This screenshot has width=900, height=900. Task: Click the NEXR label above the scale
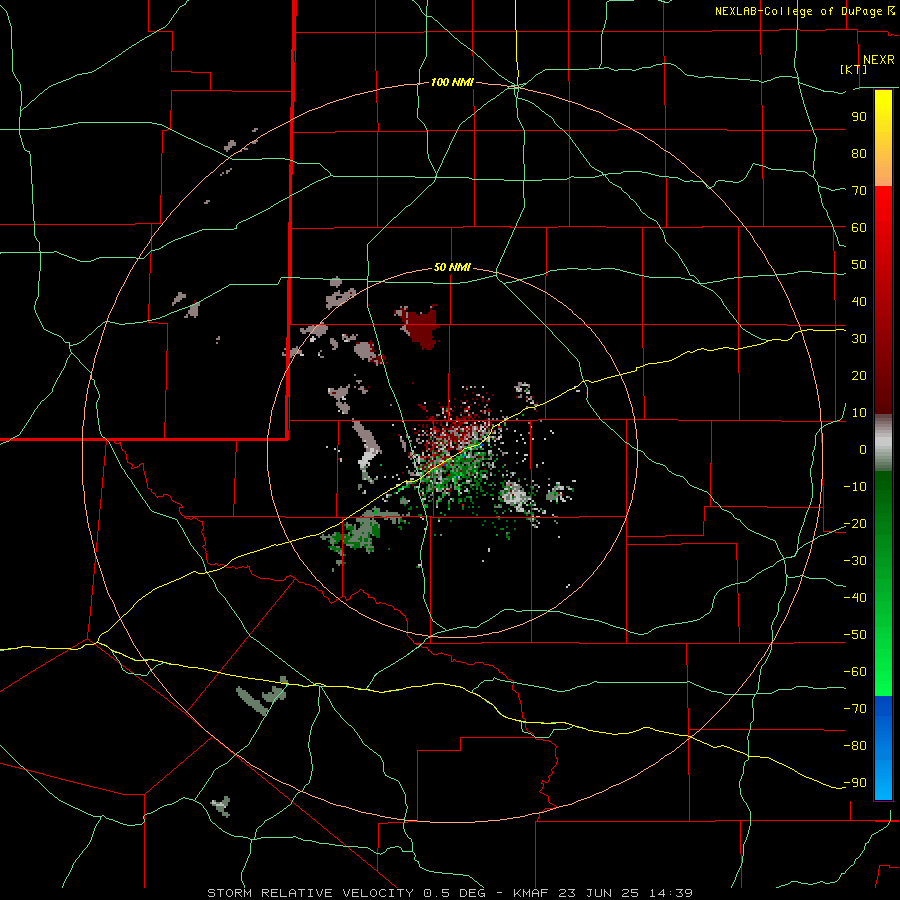coord(879,60)
